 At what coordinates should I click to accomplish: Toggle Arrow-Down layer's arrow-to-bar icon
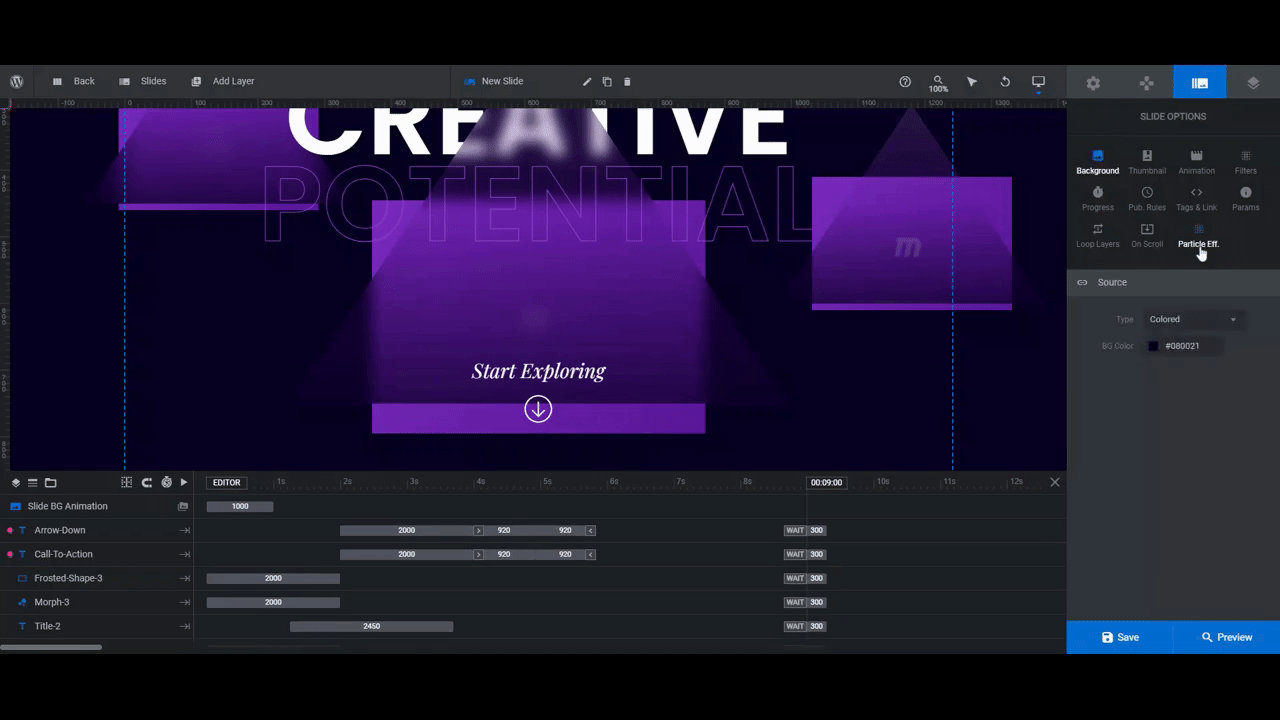(x=184, y=530)
